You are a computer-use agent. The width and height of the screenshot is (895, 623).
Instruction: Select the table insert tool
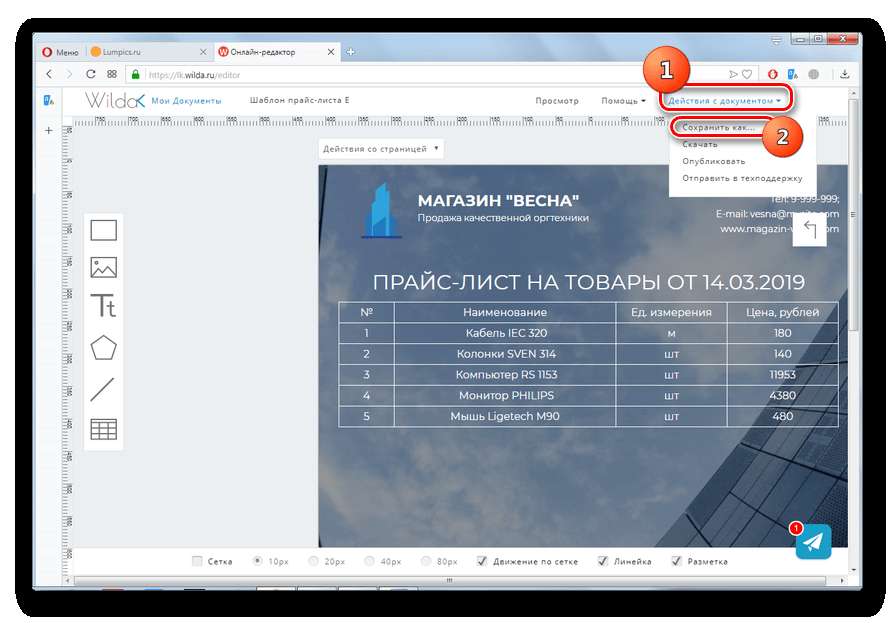pyautogui.click(x=104, y=429)
